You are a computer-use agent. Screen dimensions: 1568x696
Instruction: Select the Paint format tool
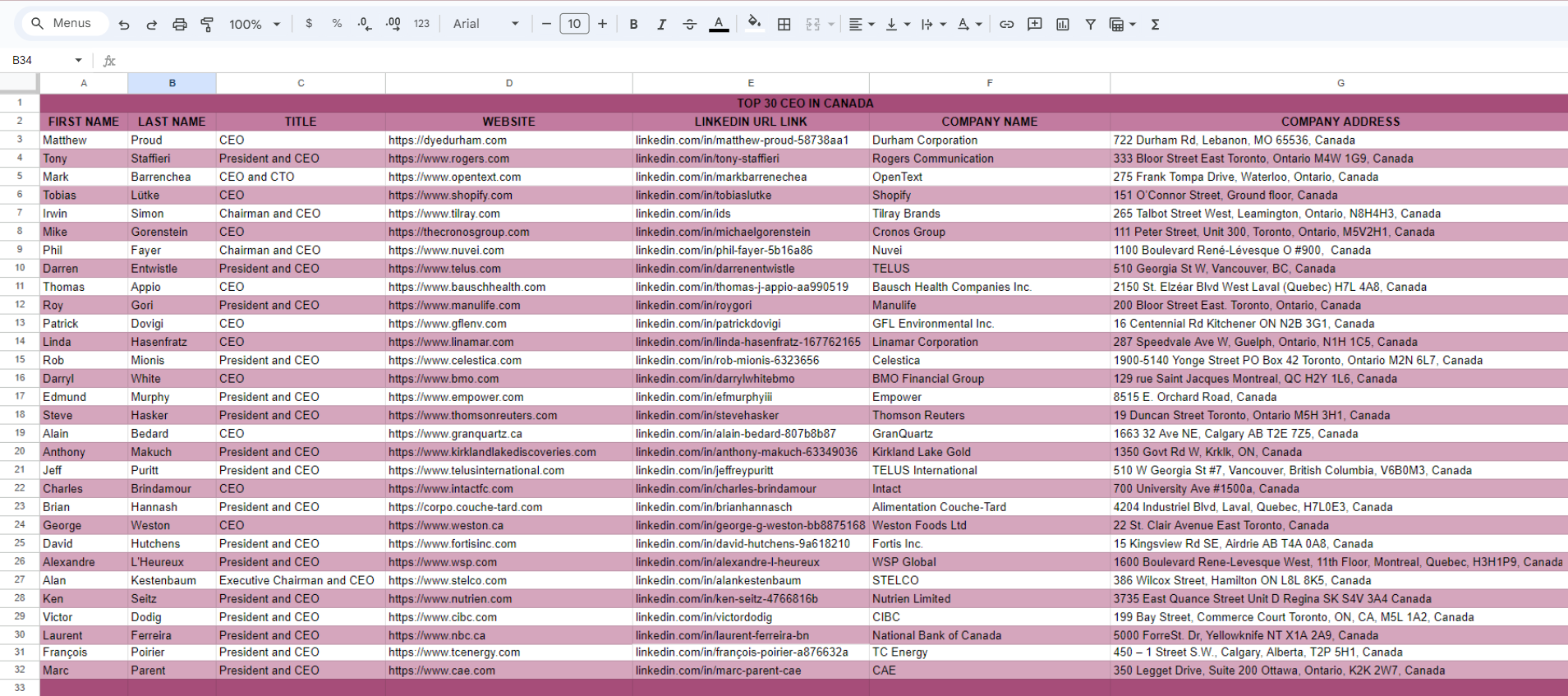(207, 25)
